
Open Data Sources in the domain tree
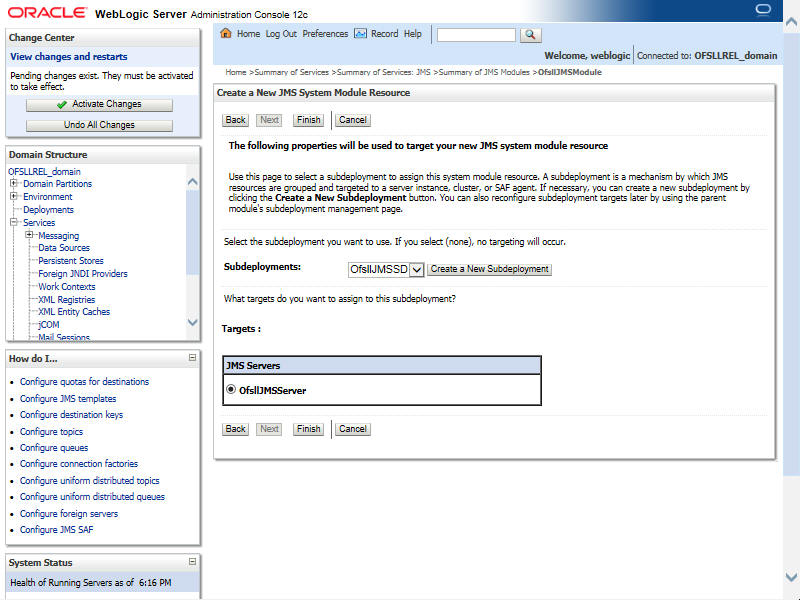(64, 247)
